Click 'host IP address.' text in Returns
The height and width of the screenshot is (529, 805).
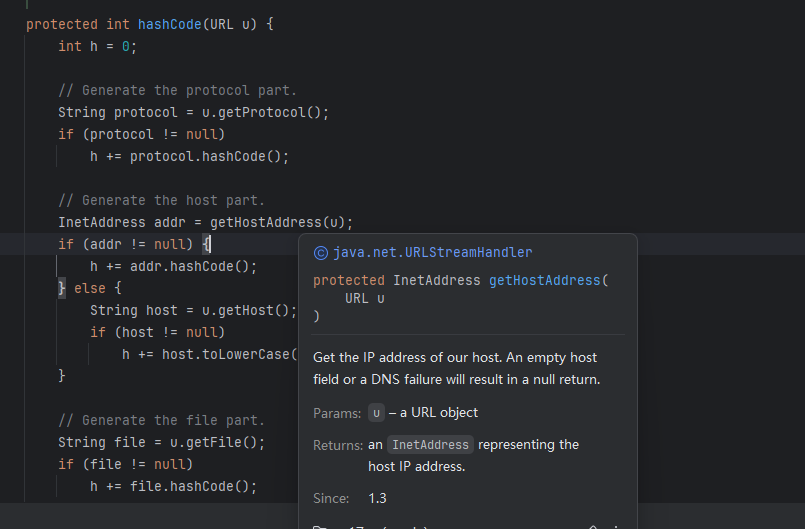[416, 466]
